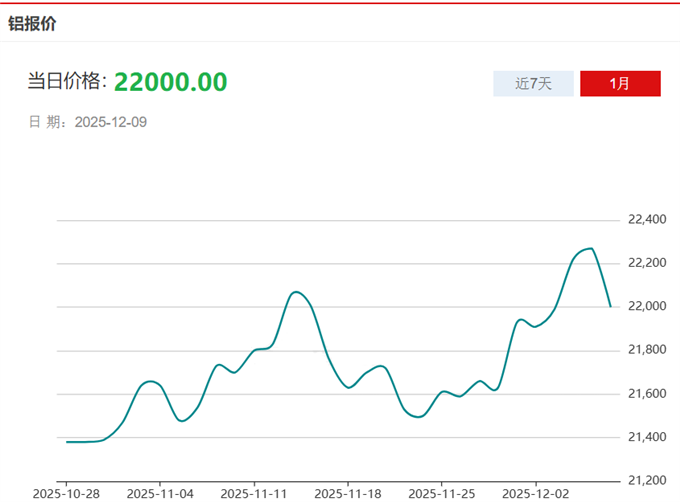Click the 21,600 y-axis value
The image size is (680, 502).
pos(646,394)
